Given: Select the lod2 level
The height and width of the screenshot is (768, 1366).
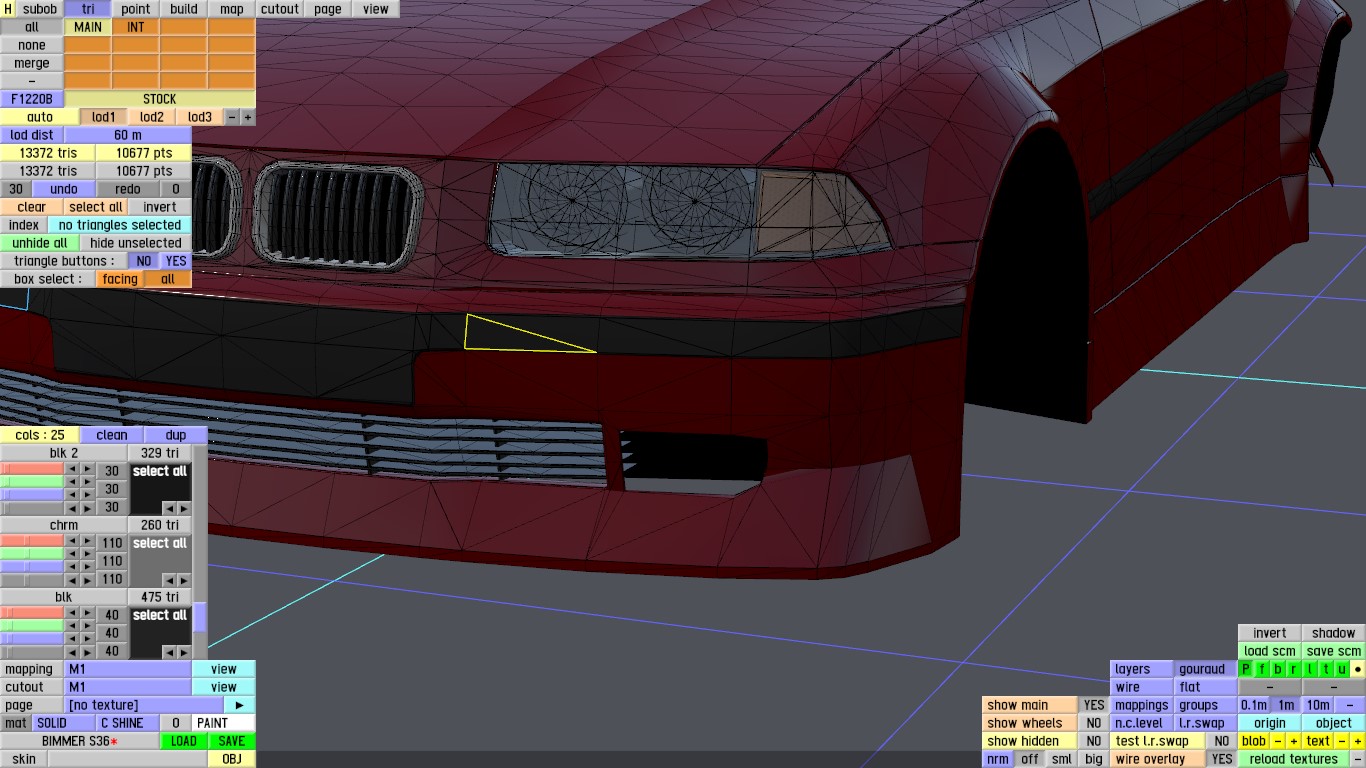Looking at the screenshot, I should [x=152, y=117].
